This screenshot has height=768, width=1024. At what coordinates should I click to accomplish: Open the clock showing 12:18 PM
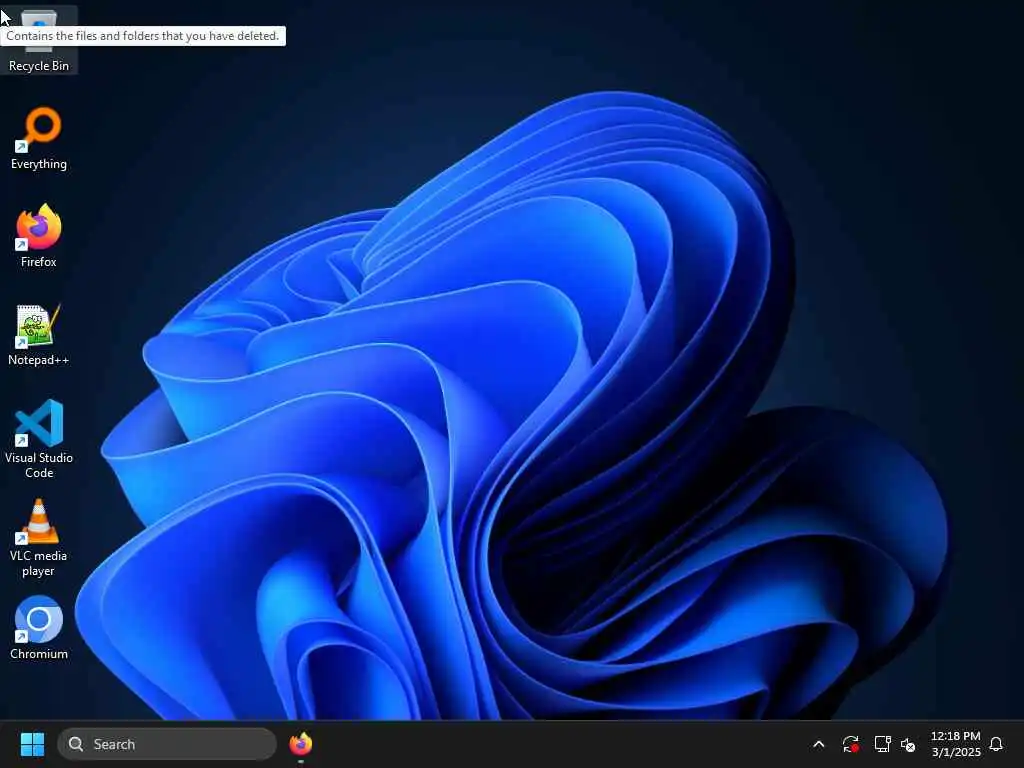point(955,744)
